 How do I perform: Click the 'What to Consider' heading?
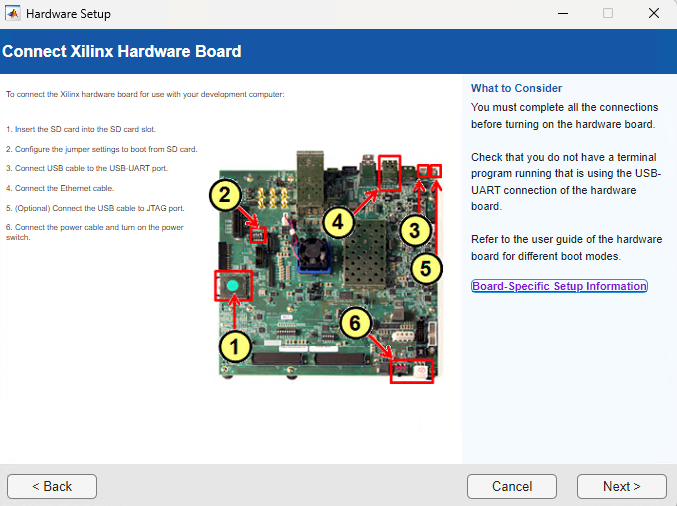pos(516,88)
